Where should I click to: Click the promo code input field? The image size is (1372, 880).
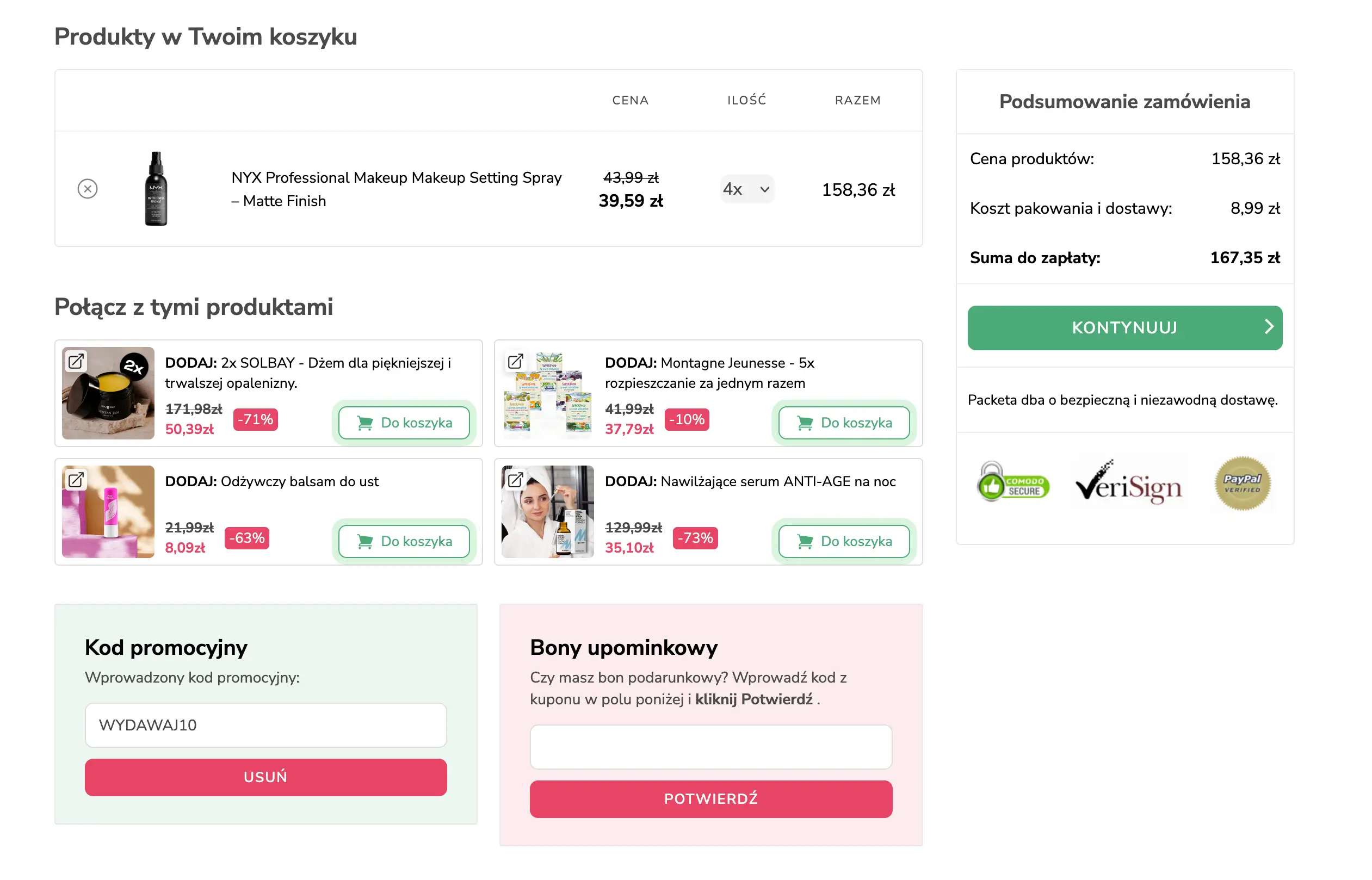tap(265, 725)
